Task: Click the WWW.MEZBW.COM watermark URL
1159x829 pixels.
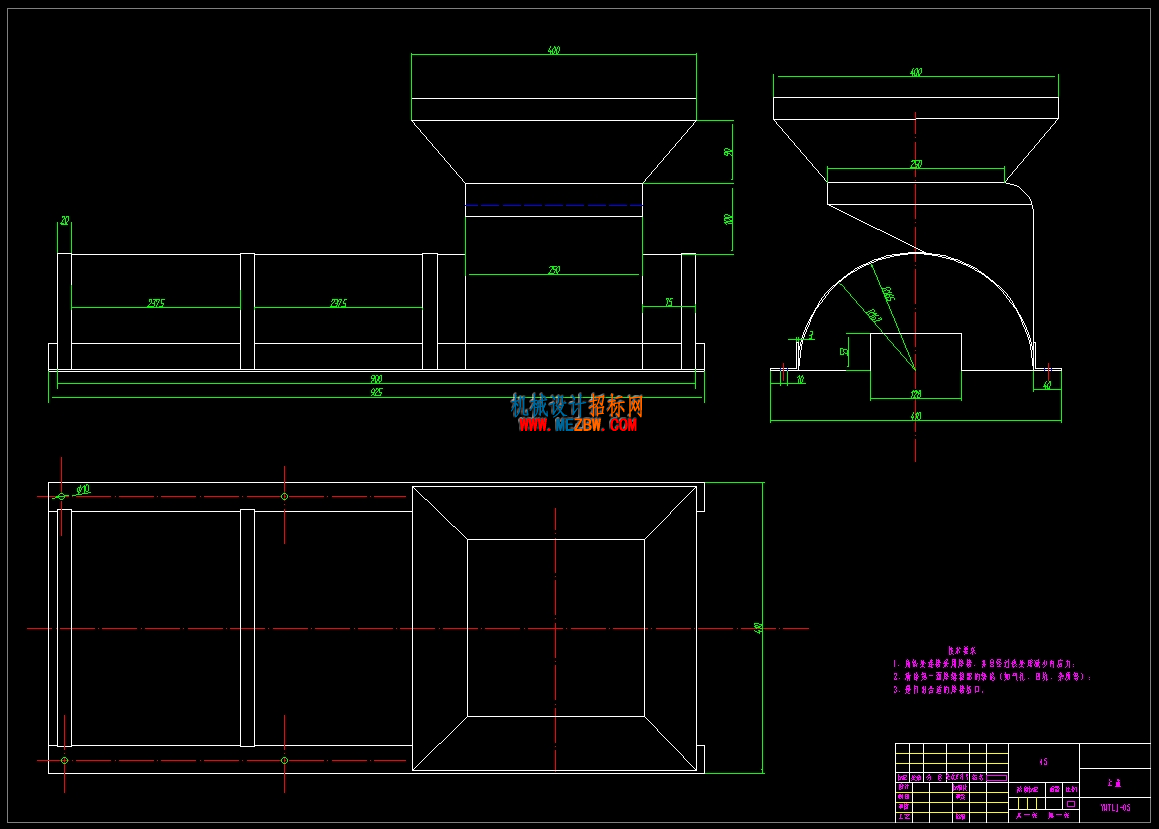Action: [577, 424]
